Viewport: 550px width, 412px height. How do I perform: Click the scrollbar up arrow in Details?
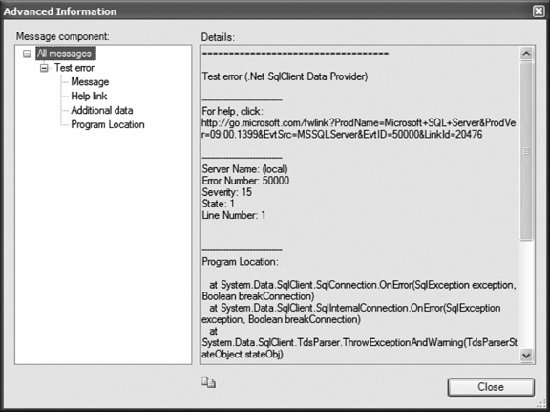pos(526,54)
